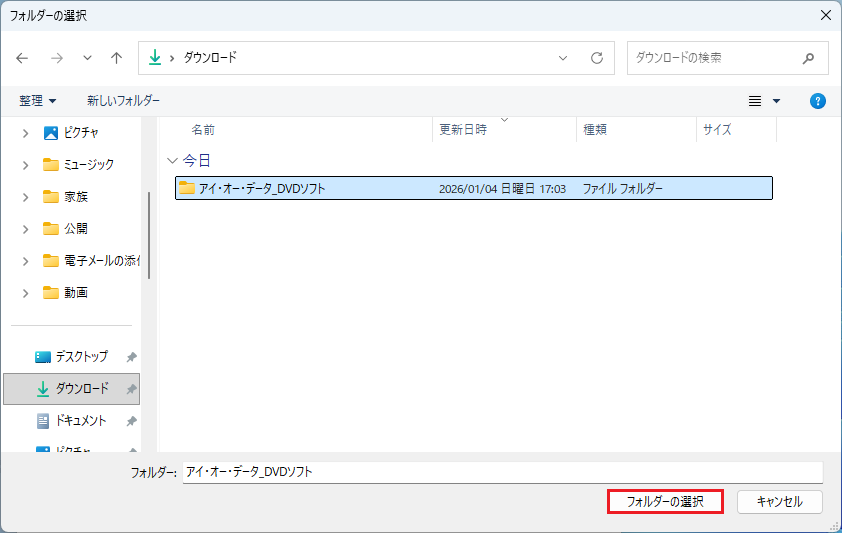Click the Refresh icon in address bar
842x533 pixels.
click(597, 58)
